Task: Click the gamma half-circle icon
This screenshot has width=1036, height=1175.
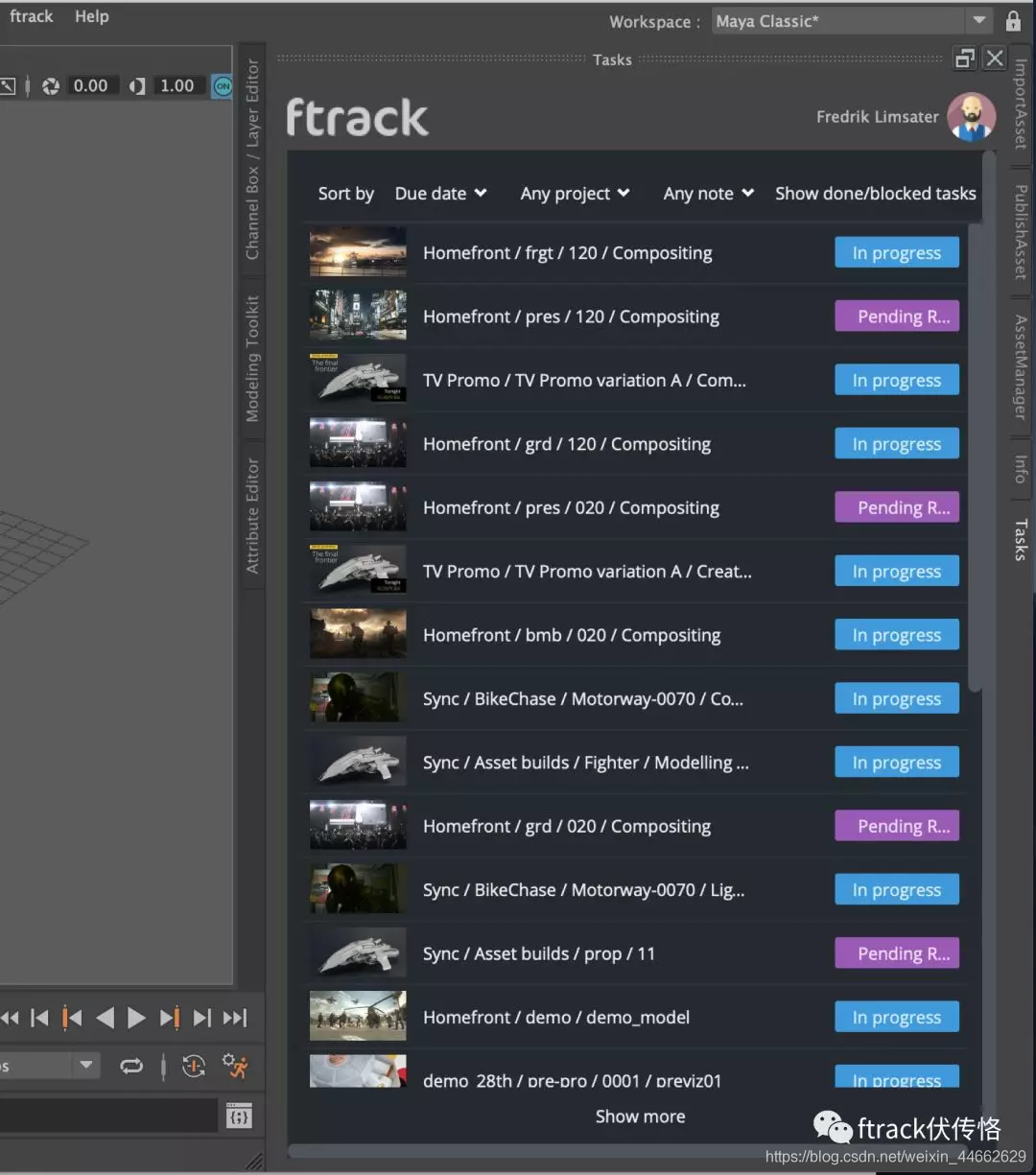Action: tap(137, 86)
